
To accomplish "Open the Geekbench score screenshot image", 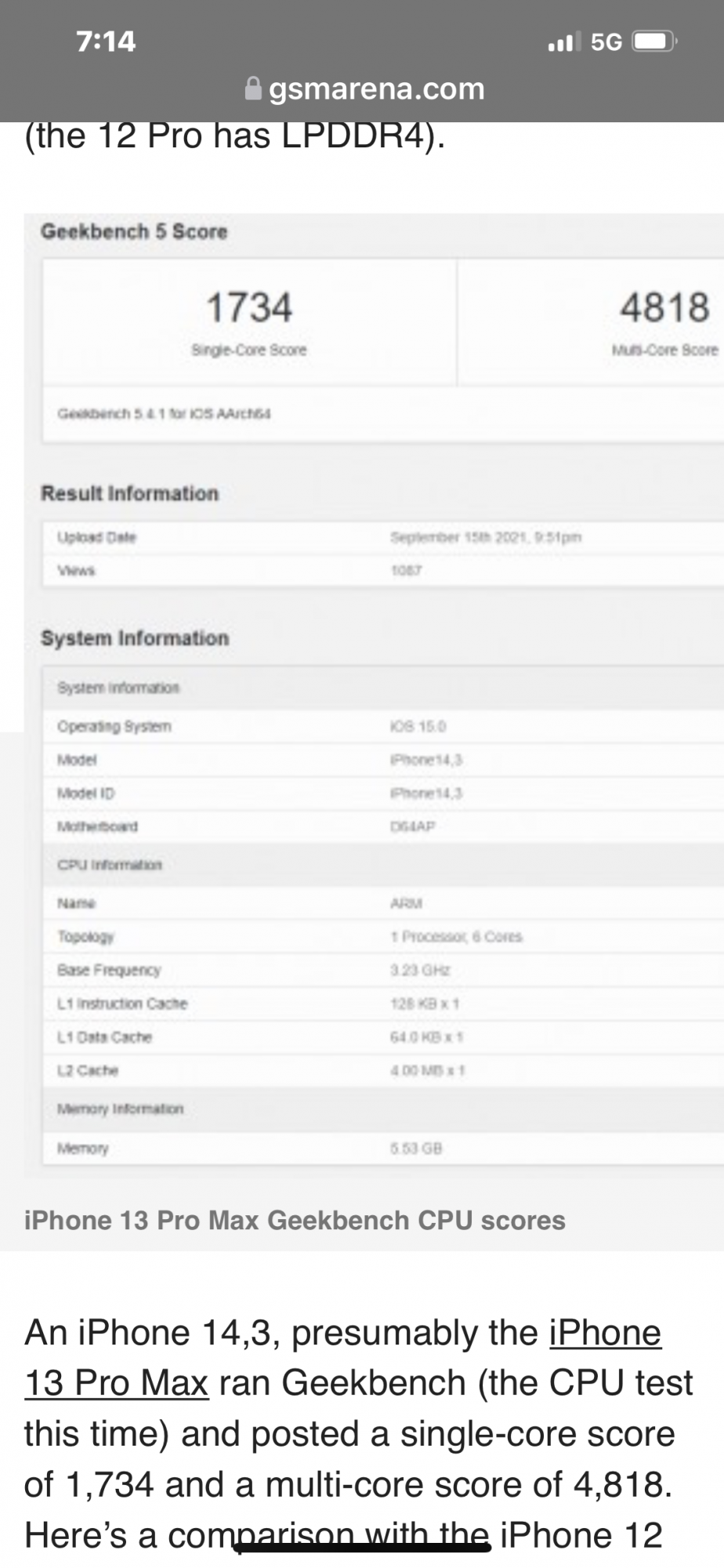I will (x=374, y=694).
